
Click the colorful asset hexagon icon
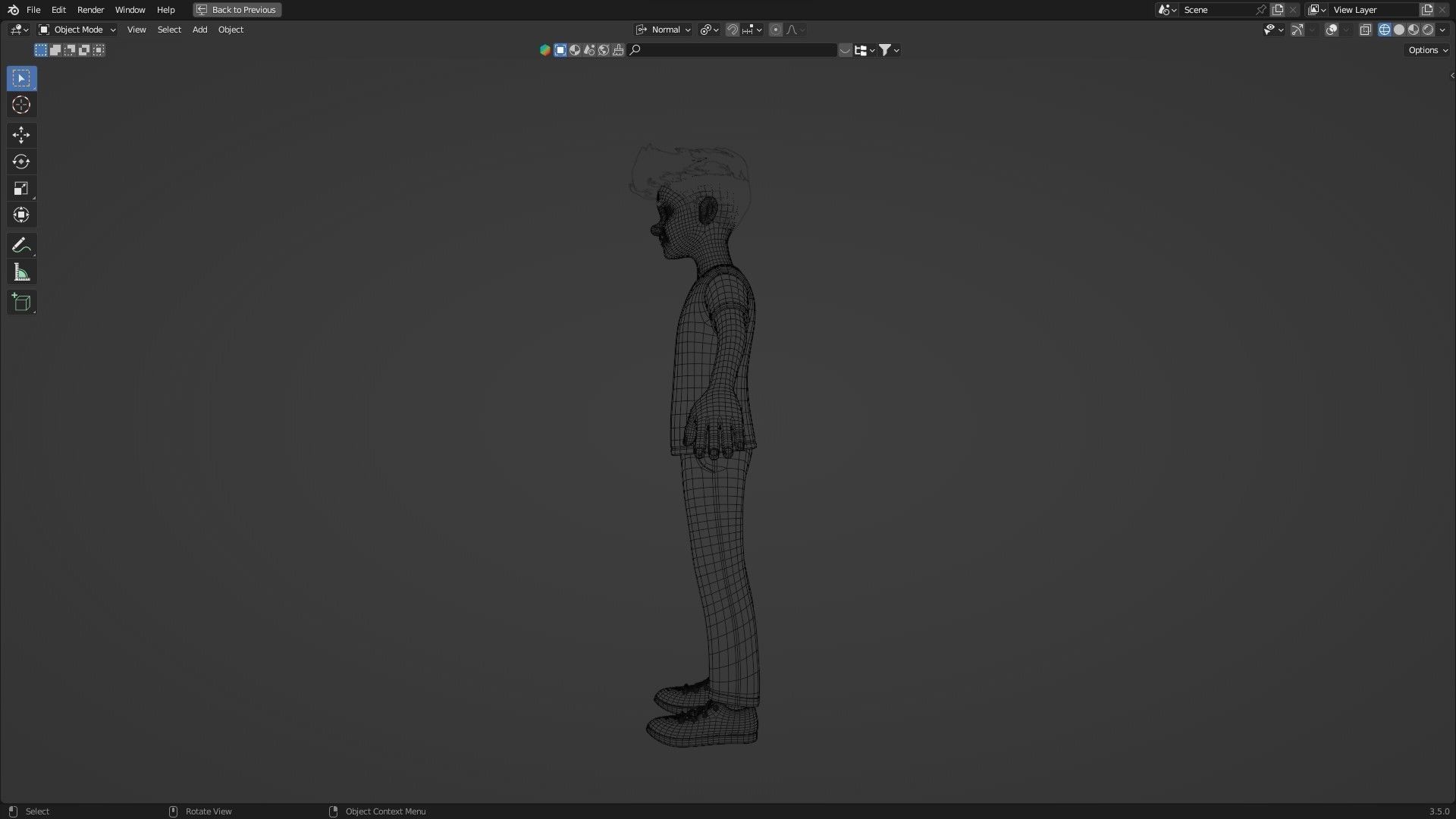[x=544, y=50]
